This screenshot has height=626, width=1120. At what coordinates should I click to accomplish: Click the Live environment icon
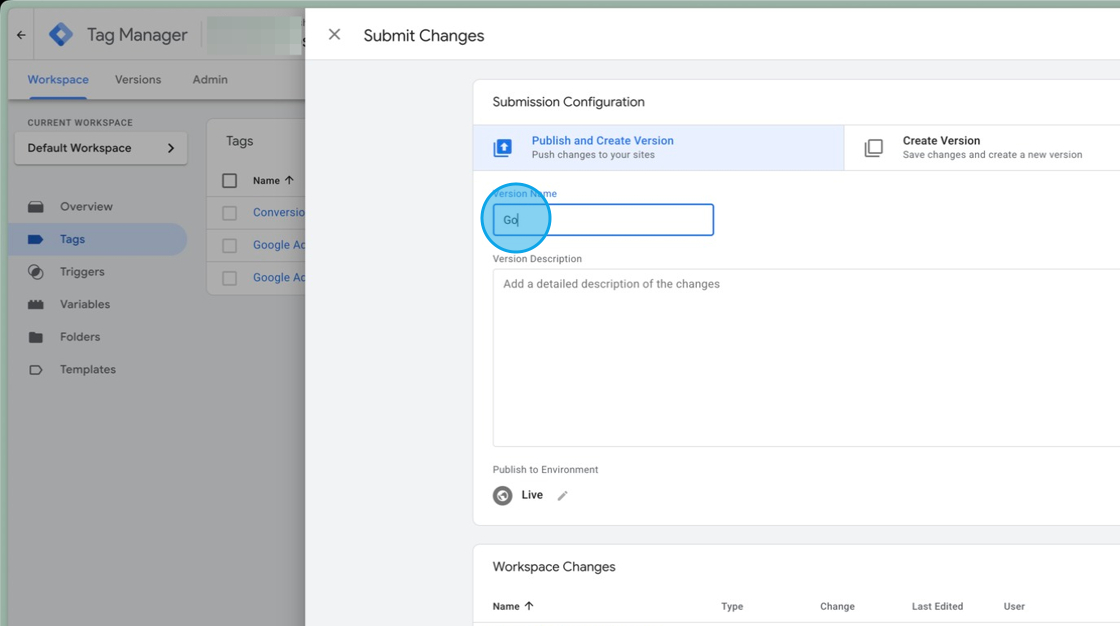[x=503, y=495]
